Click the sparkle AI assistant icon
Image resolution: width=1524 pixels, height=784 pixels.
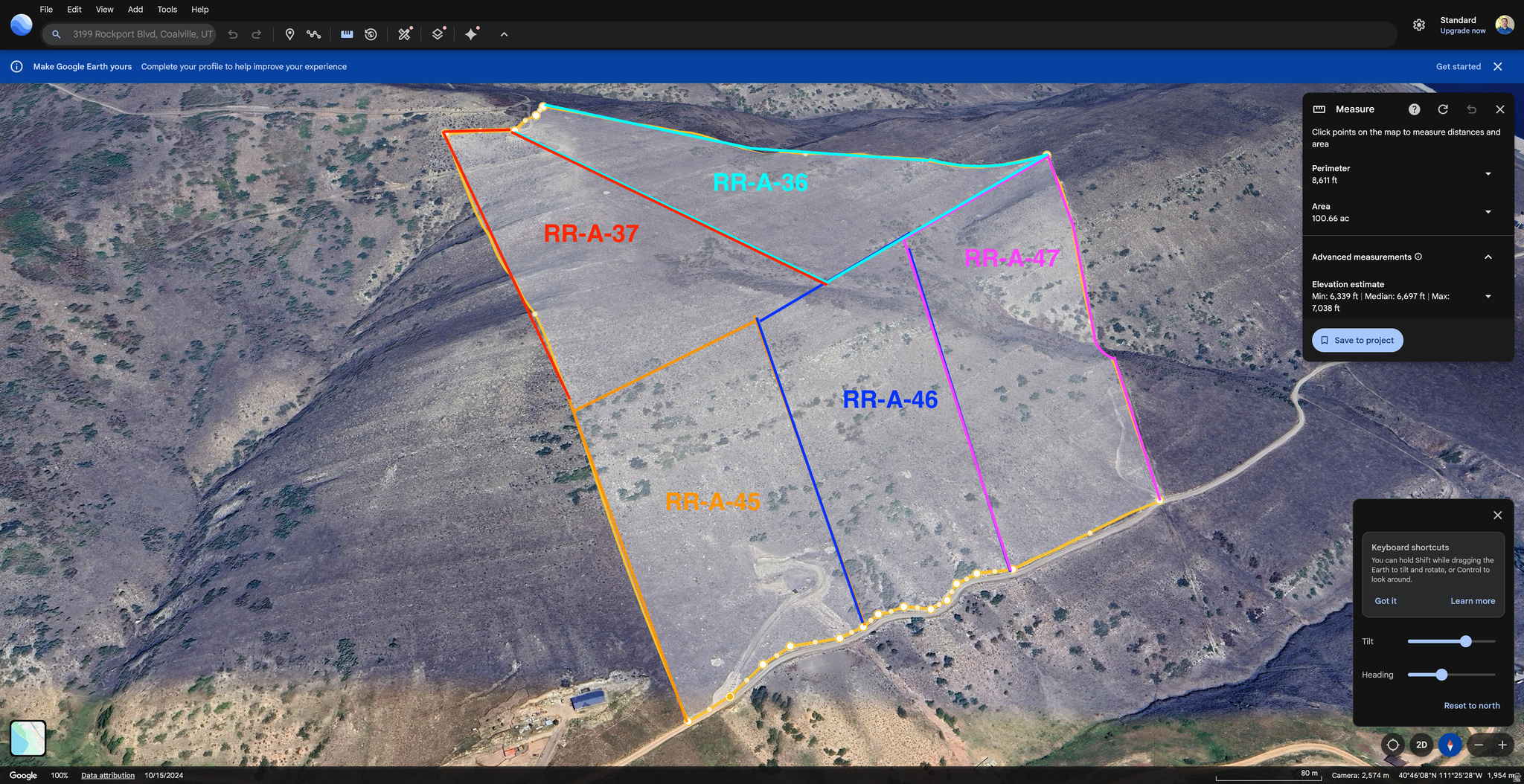click(471, 34)
